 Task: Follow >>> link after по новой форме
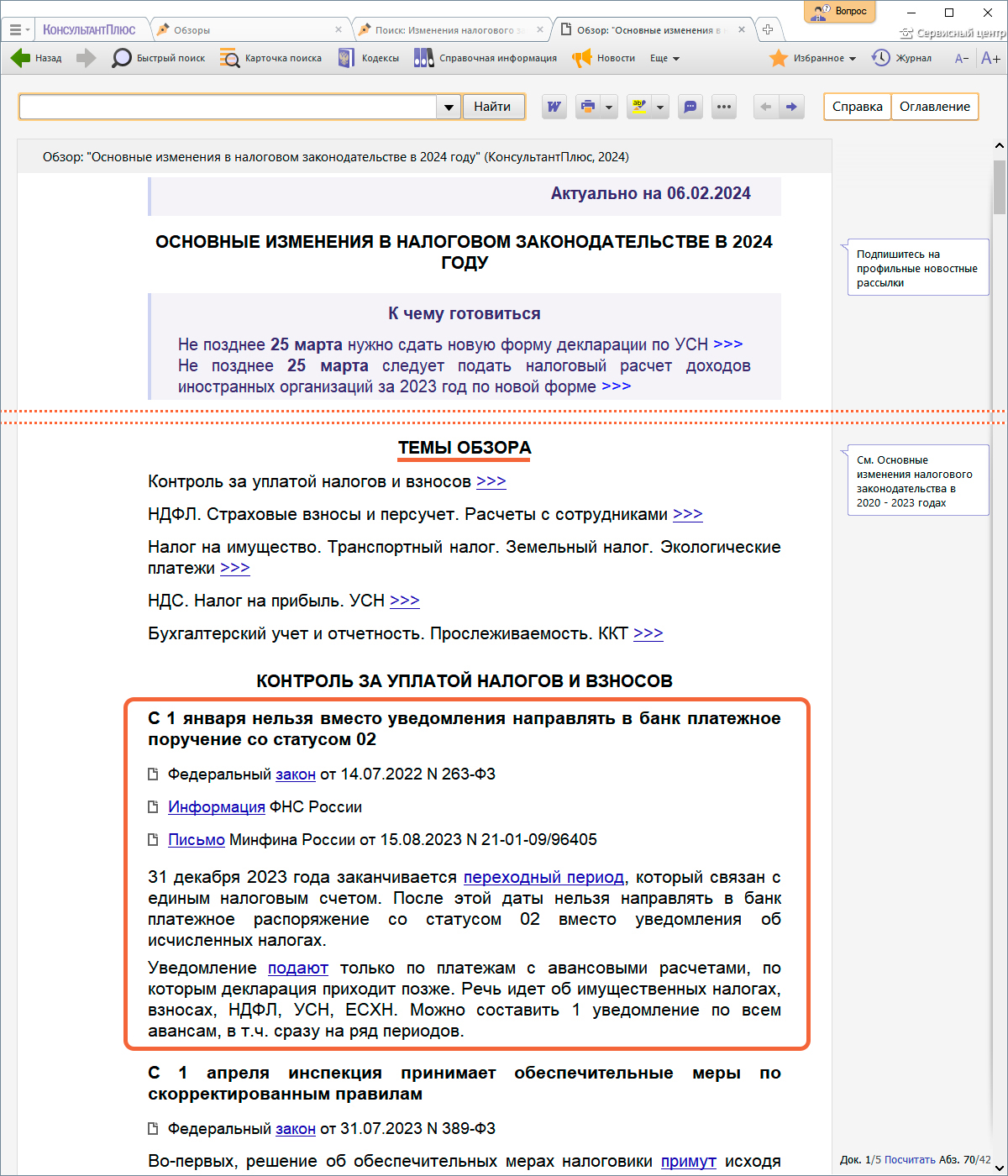617,386
